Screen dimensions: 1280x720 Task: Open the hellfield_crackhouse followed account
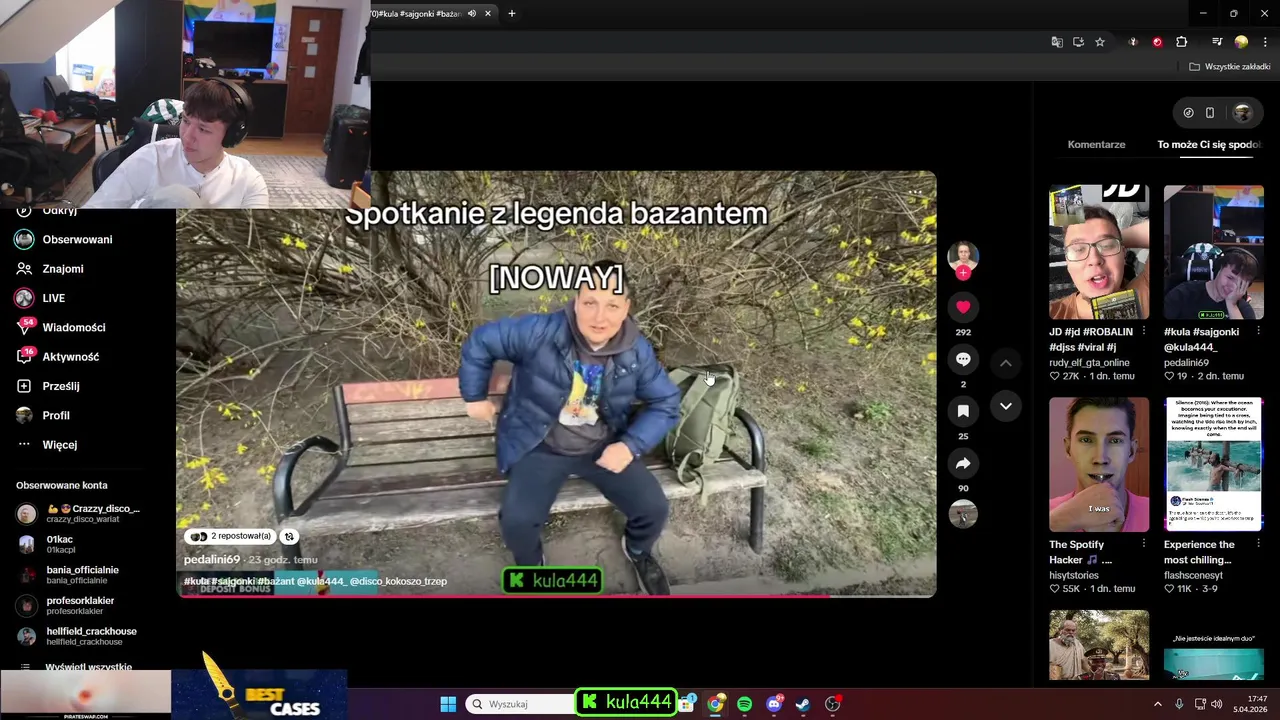(78, 636)
